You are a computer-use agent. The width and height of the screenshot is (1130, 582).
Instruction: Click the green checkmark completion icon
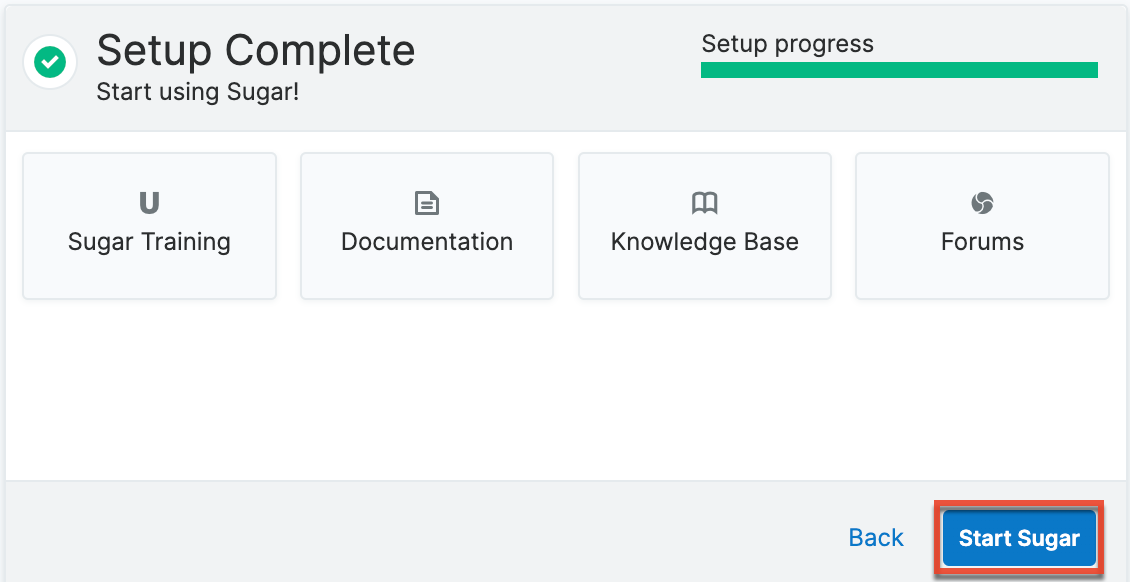coord(49,61)
